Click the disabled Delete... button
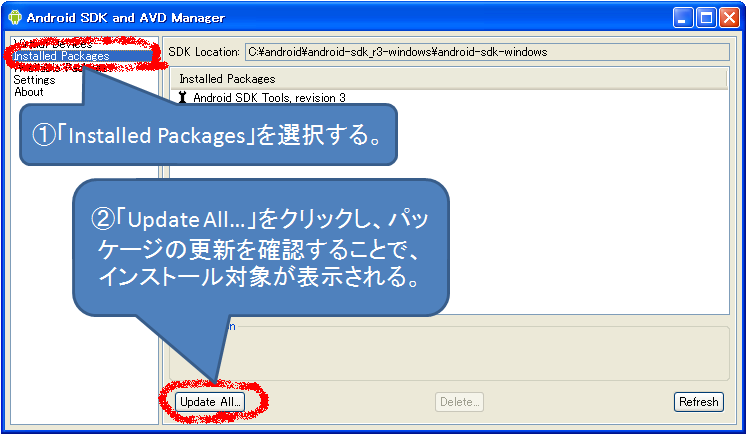747x435 pixels. (x=459, y=402)
